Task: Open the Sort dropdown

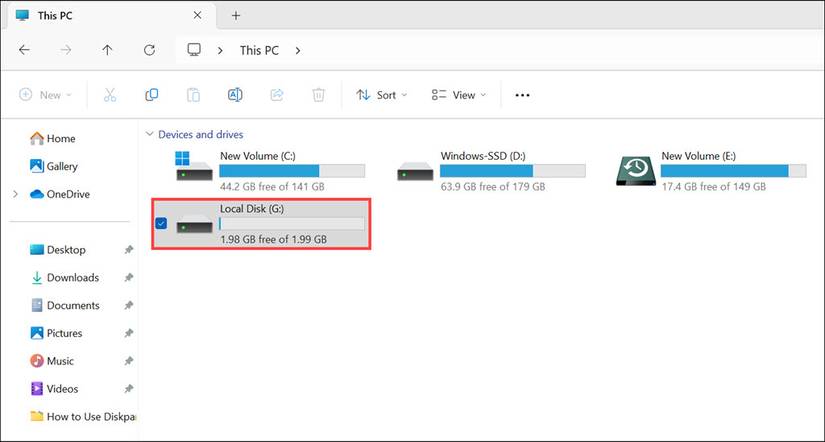Action: pyautogui.click(x=381, y=95)
